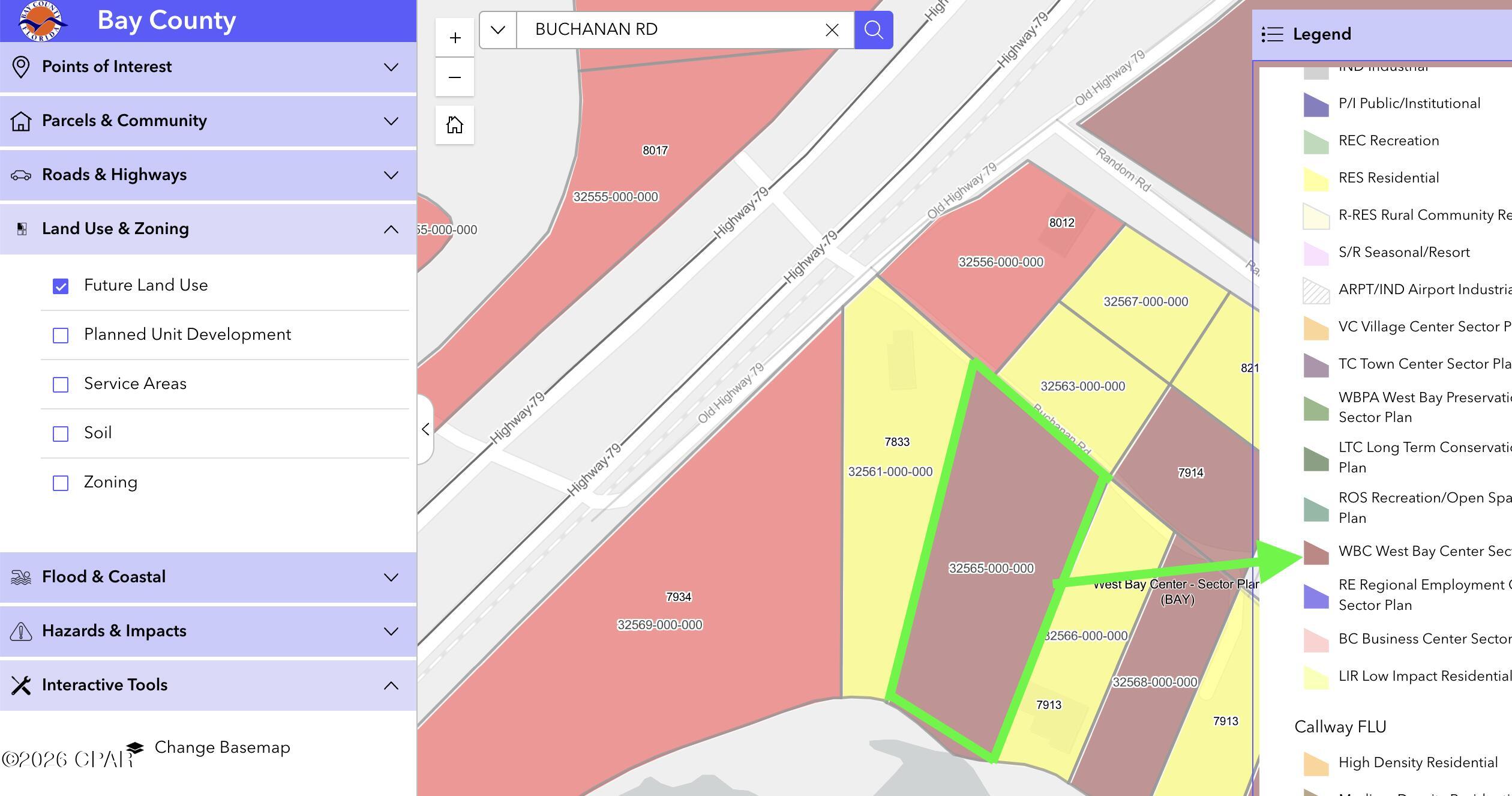Click the Interactive Tools wrench icon
The image size is (1512, 796).
[x=22, y=684]
